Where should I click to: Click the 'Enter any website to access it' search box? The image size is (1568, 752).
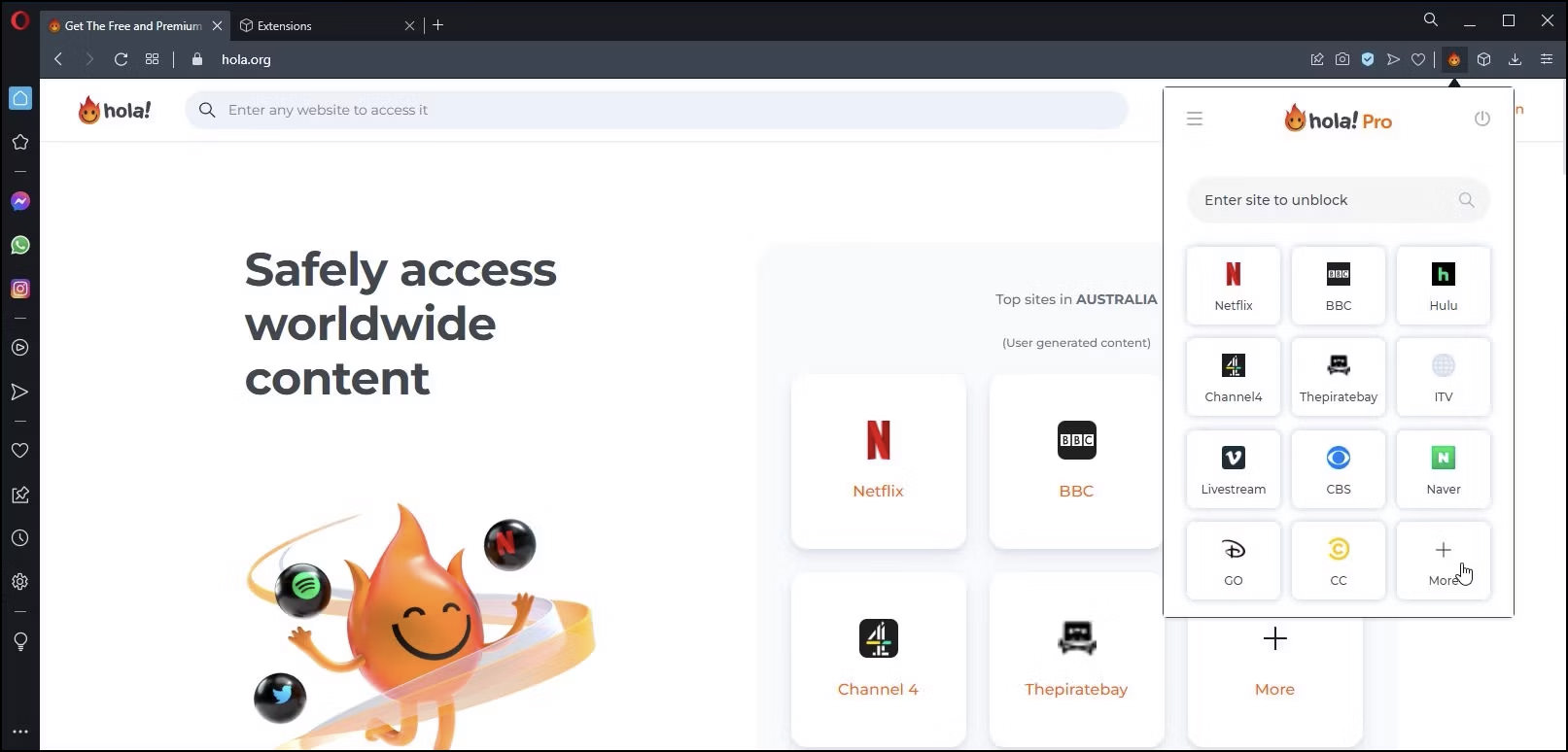pos(656,110)
